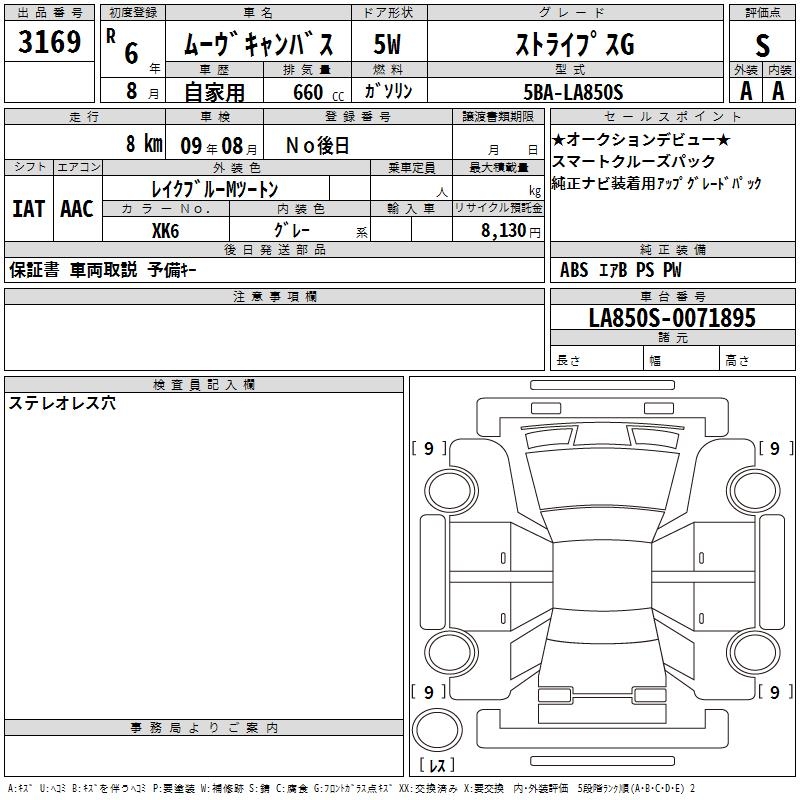Select the 外装 rating header

(x=746, y=70)
